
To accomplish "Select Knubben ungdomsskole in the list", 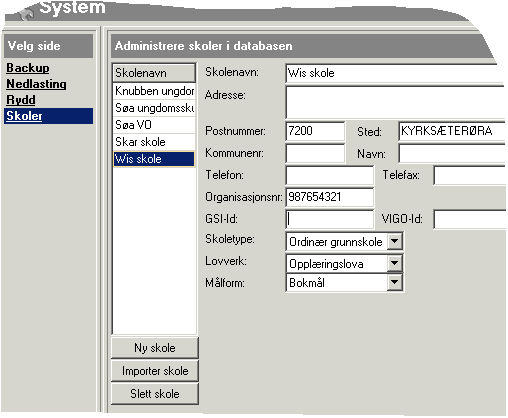I will pos(154,91).
